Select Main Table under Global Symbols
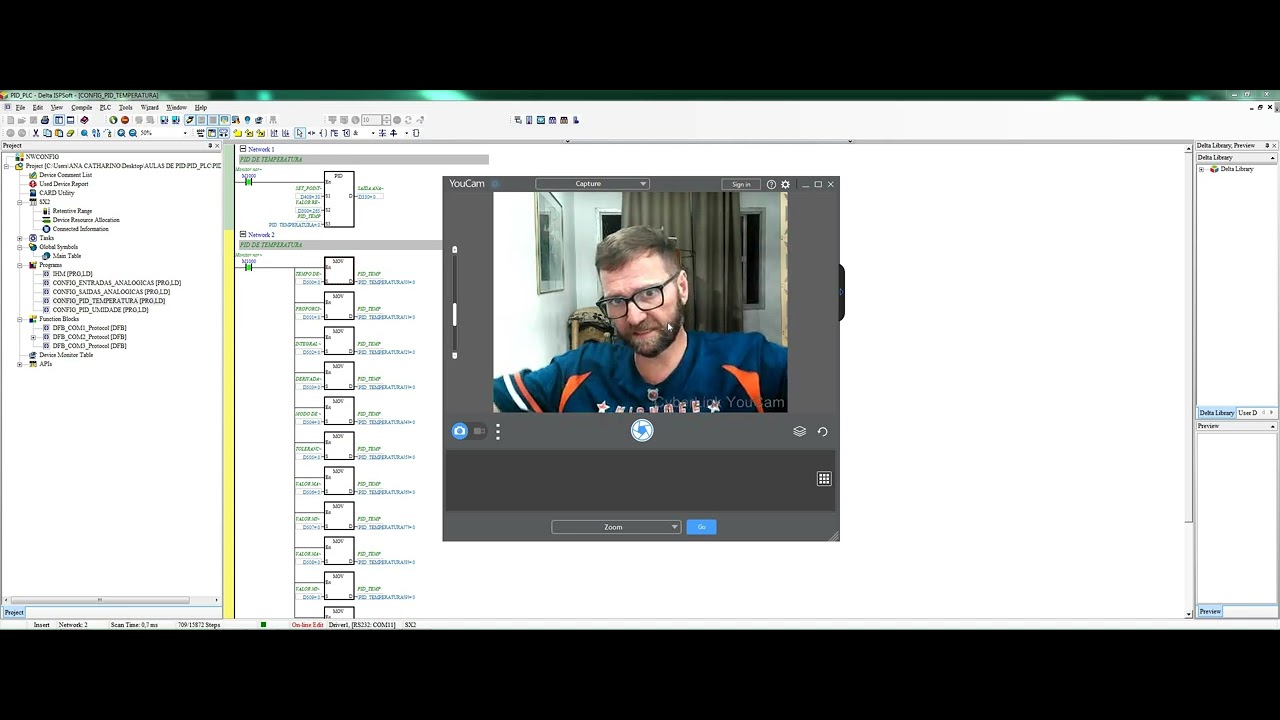 point(67,256)
